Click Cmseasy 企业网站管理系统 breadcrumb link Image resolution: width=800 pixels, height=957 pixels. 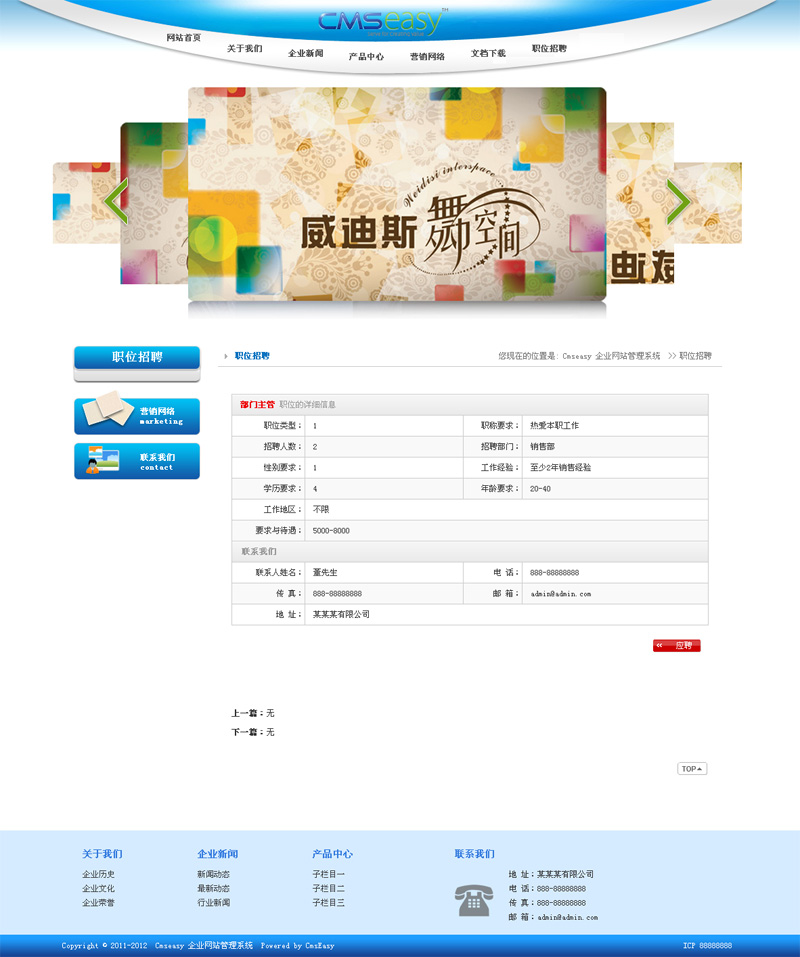611,356
